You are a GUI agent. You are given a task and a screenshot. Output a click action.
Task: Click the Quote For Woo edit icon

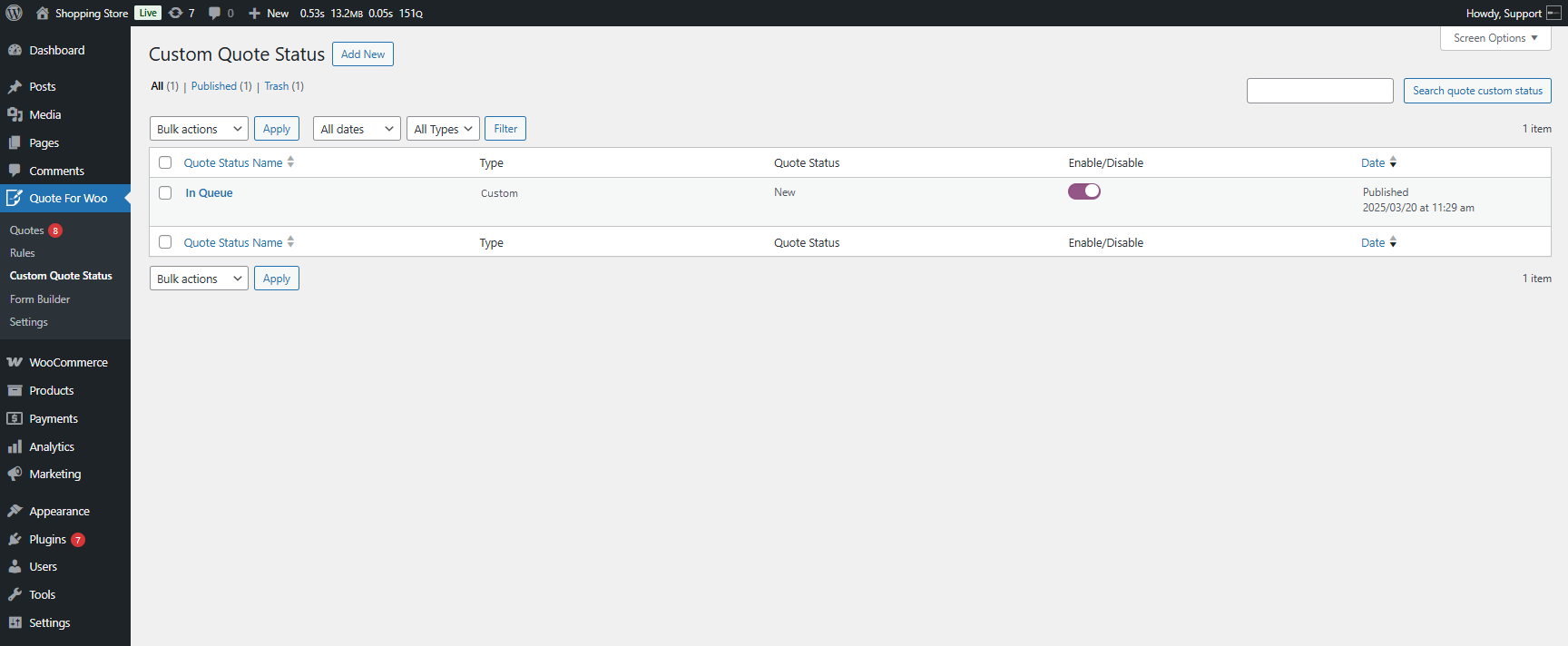tap(15, 198)
